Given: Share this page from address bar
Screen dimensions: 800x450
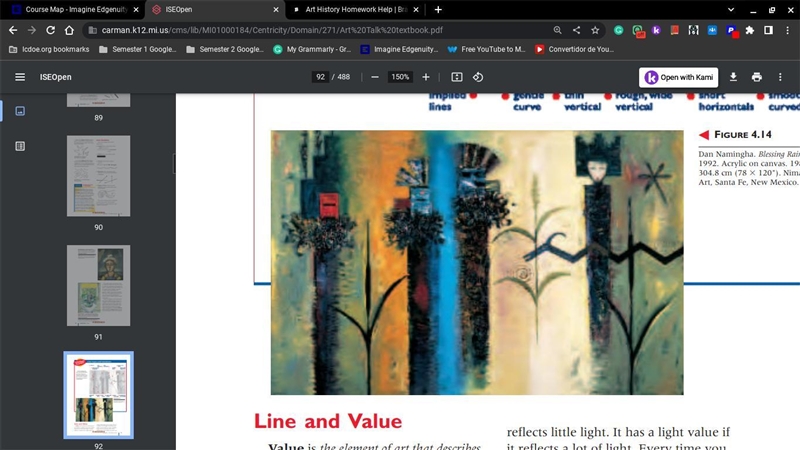Looking at the screenshot, I should coord(576,30).
